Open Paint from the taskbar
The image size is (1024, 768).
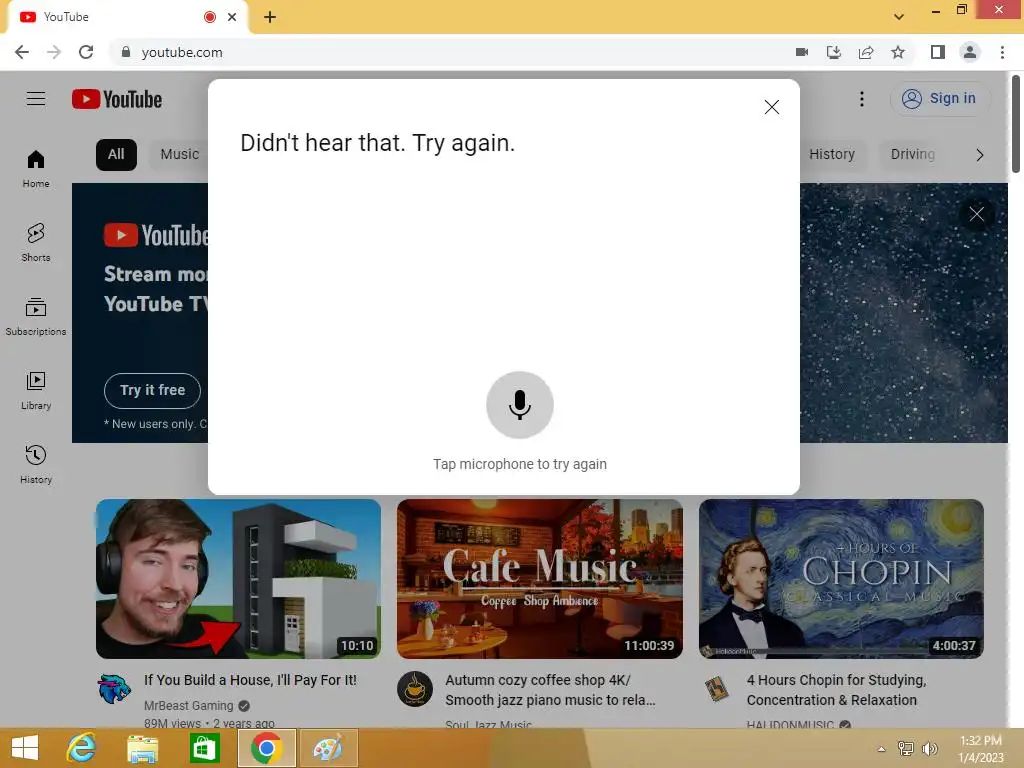(x=327, y=748)
